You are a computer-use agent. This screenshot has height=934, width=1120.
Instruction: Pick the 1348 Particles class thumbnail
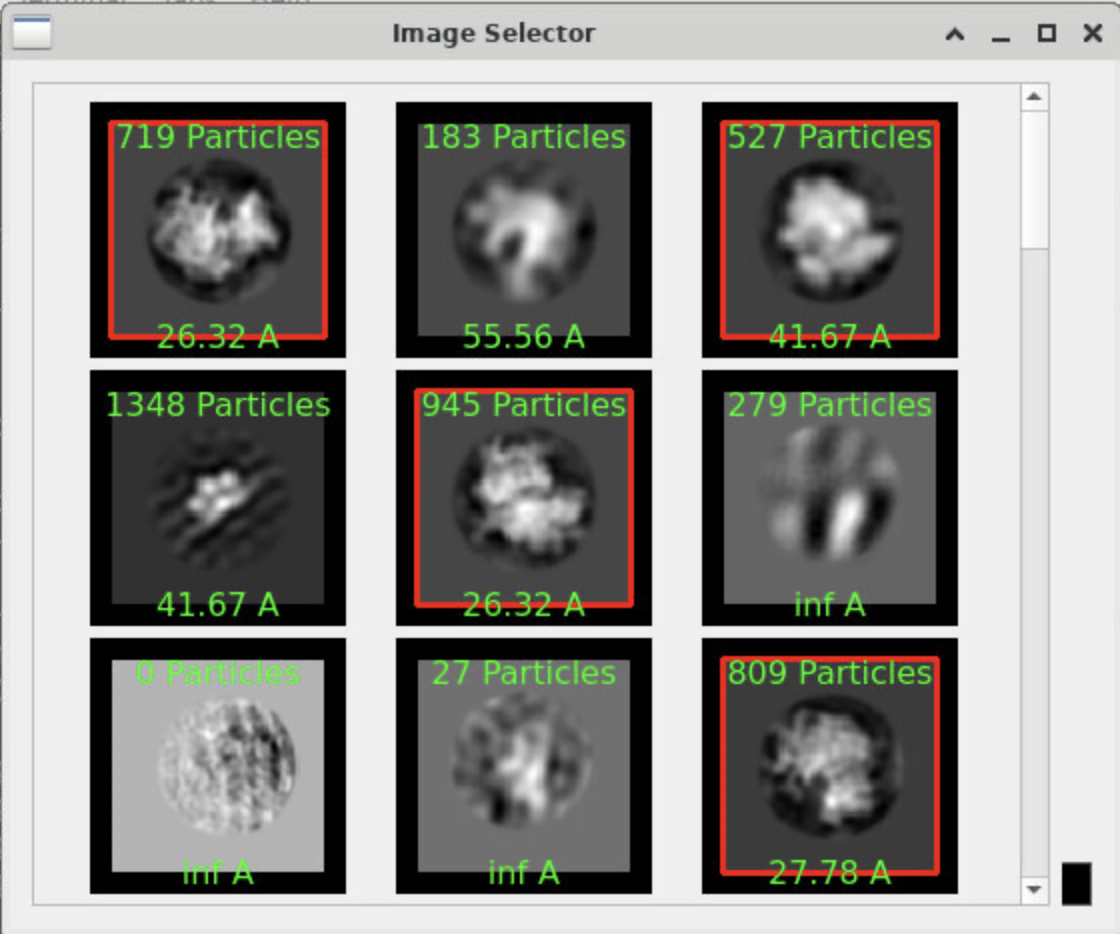pos(218,498)
